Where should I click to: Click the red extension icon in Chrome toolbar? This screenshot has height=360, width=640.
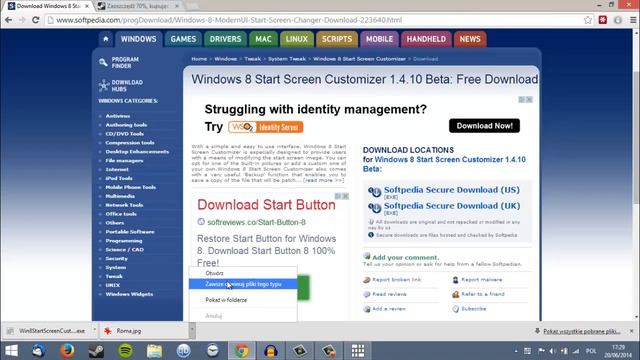coord(603,20)
